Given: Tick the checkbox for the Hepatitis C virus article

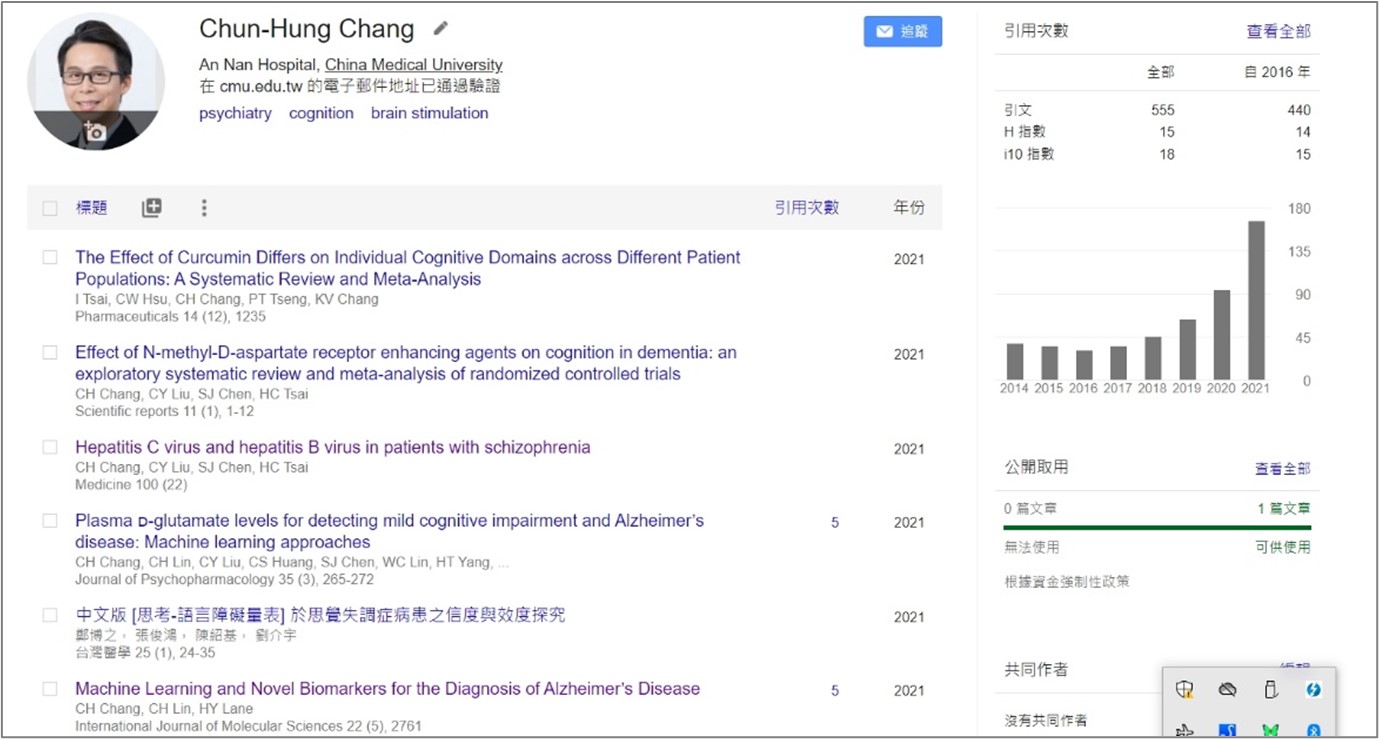Looking at the screenshot, I should pos(50,447).
